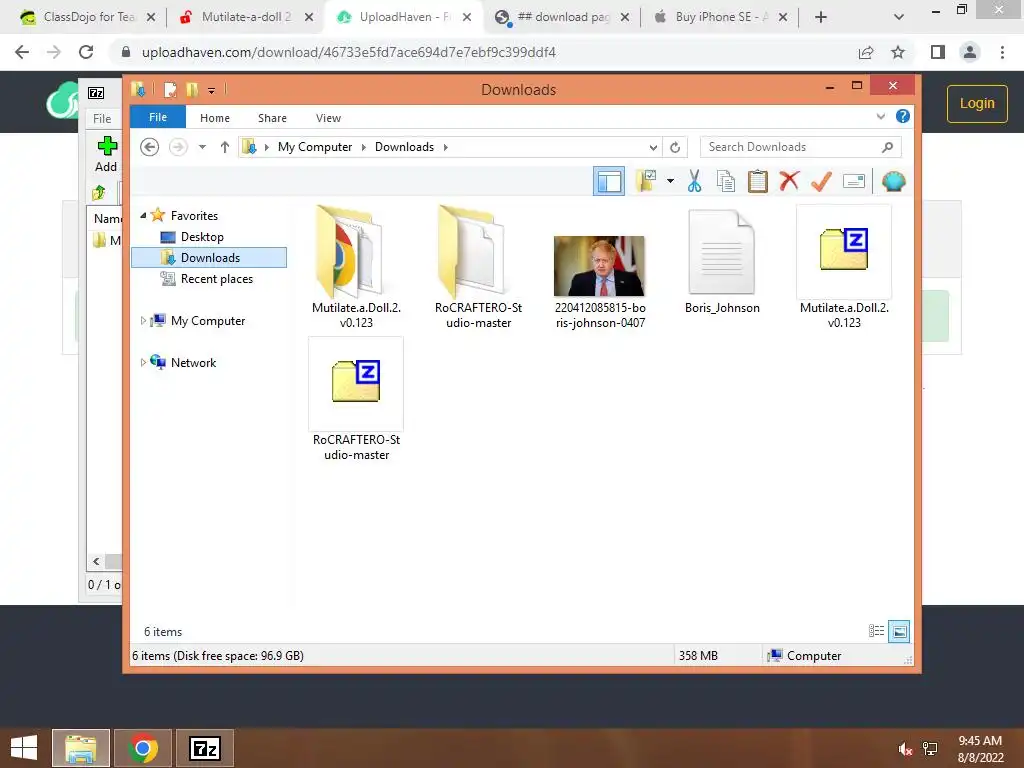This screenshot has width=1024, height=768.
Task: Click the Cut scissors icon in Downloads toolbar
Action: tap(694, 181)
